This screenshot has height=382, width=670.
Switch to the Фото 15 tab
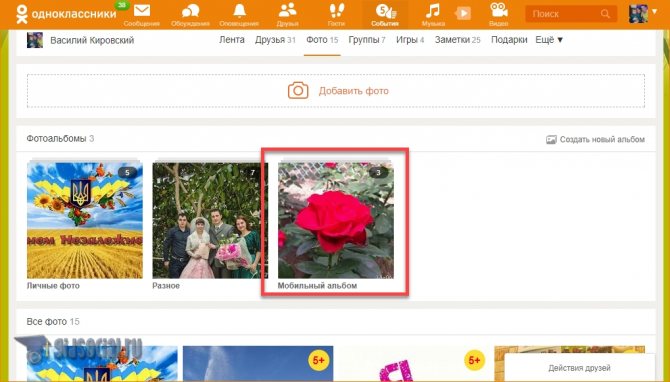pos(322,40)
